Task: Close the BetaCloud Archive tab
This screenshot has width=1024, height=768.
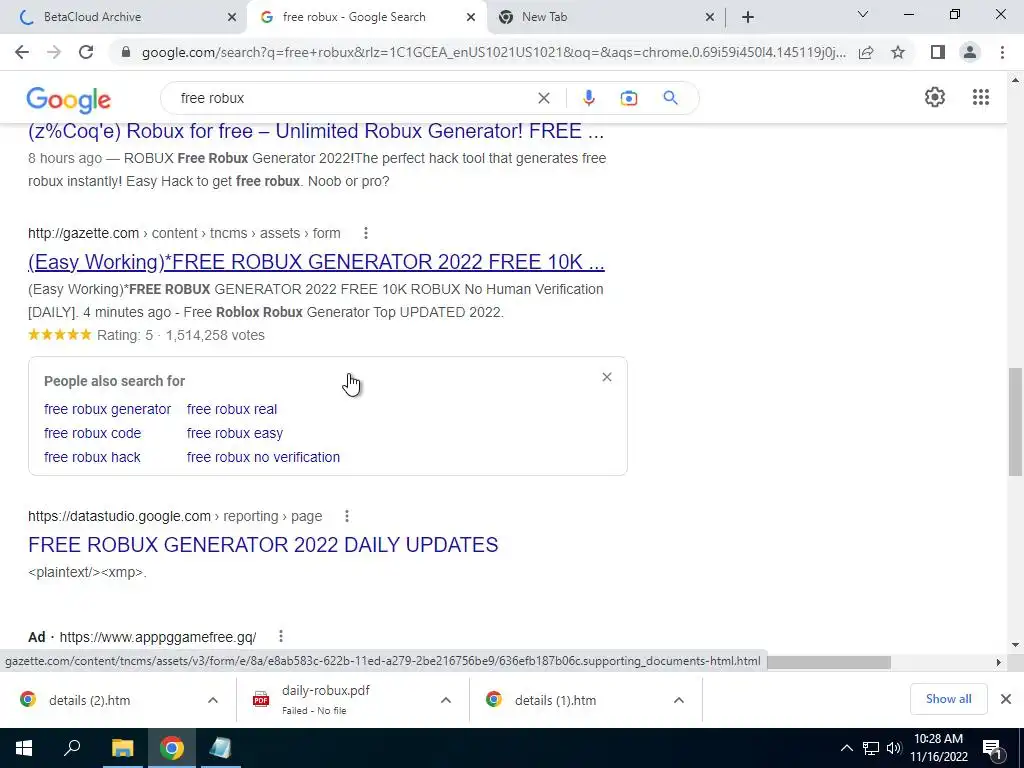Action: (x=231, y=17)
